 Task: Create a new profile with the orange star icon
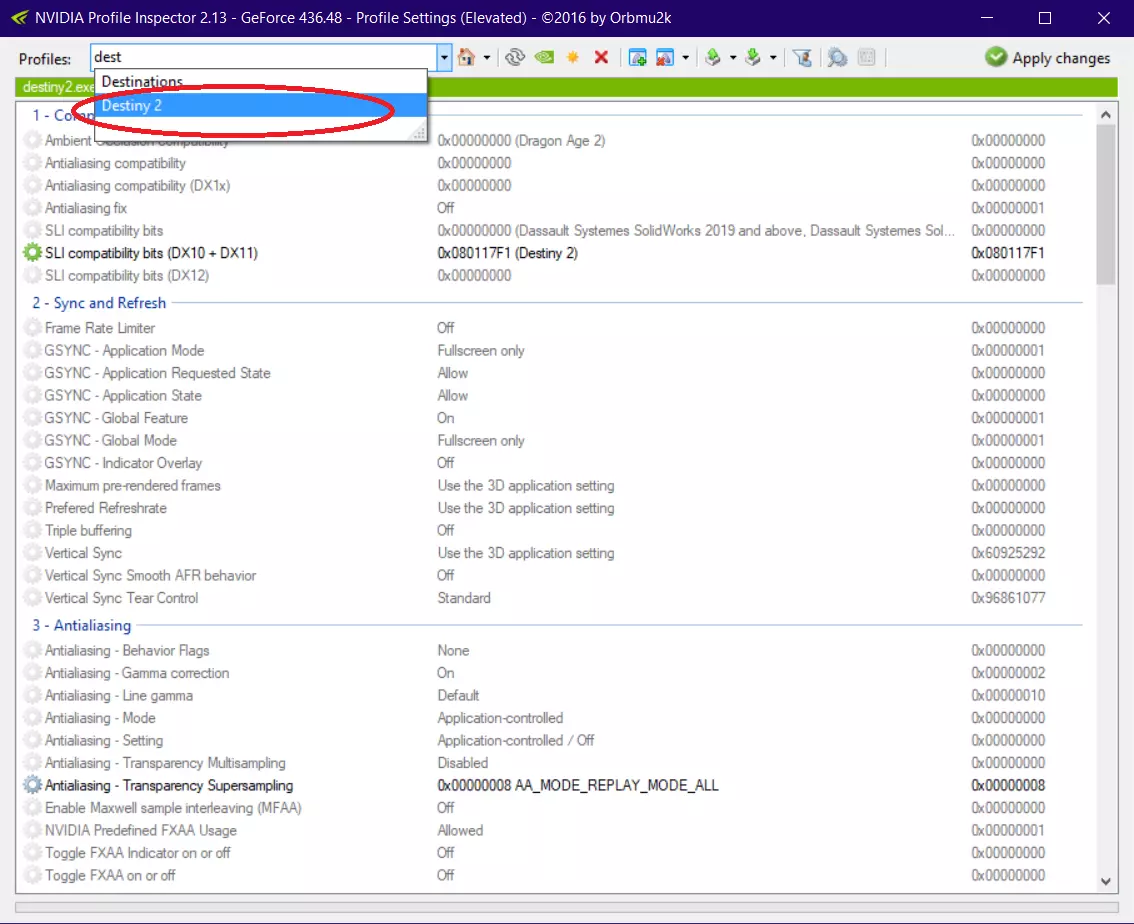[x=573, y=57]
